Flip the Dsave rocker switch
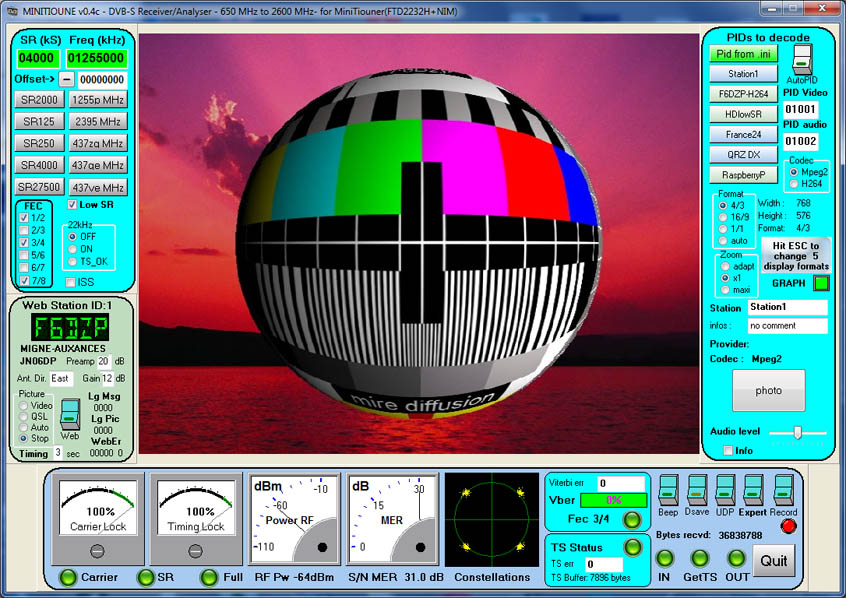846x598 pixels. (x=697, y=489)
